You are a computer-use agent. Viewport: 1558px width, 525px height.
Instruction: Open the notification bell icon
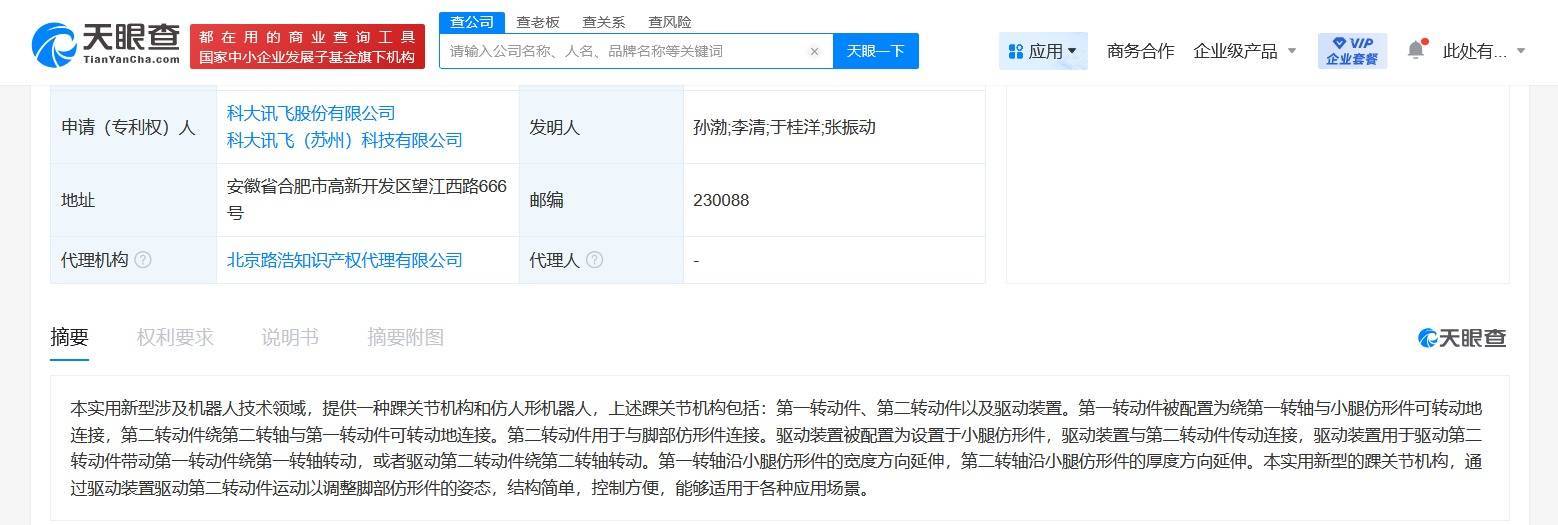click(1415, 50)
